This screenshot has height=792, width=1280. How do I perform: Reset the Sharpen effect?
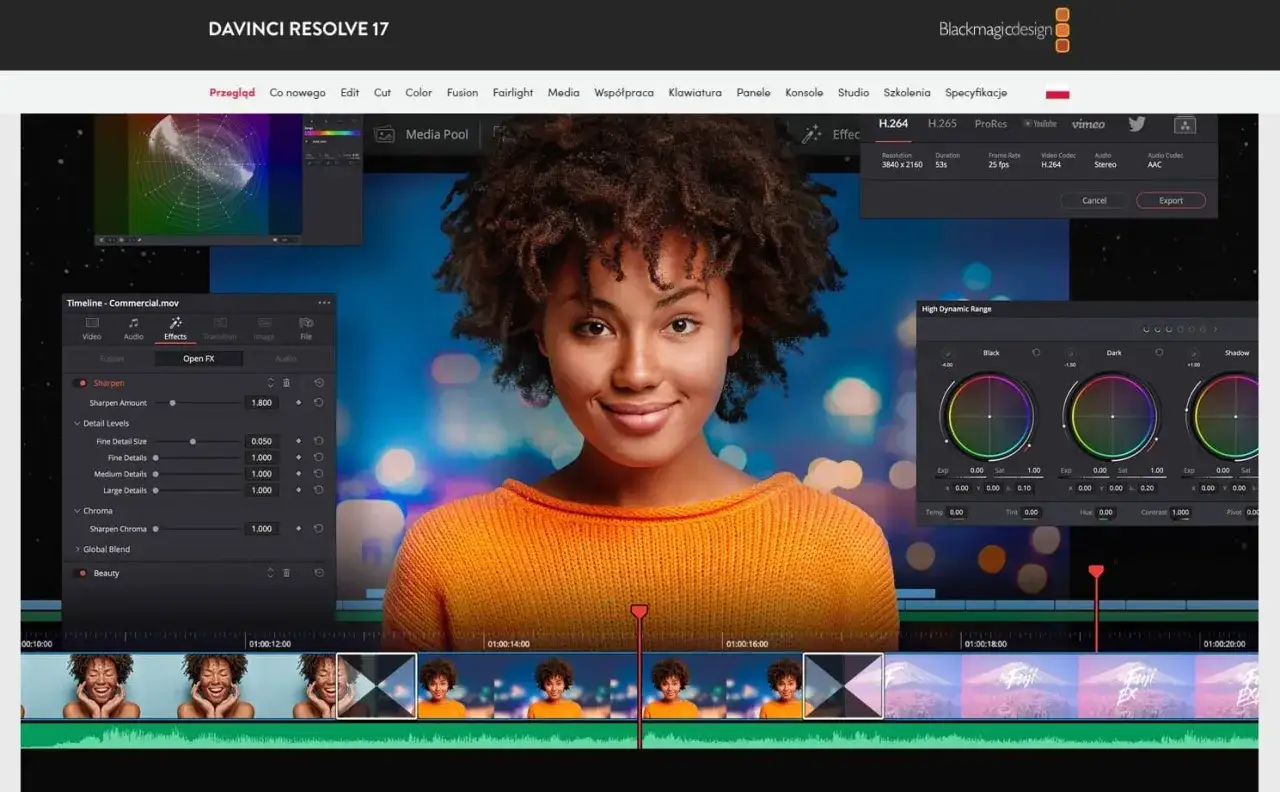319,383
